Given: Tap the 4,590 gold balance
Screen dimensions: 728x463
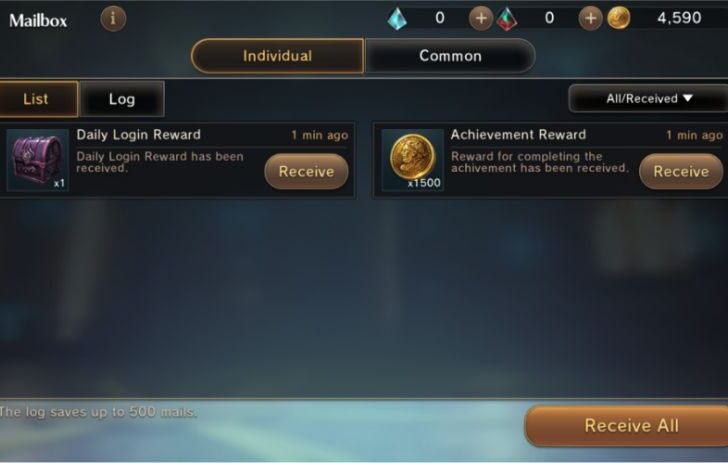Looking at the screenshot, I should click(x=679, y=18).
